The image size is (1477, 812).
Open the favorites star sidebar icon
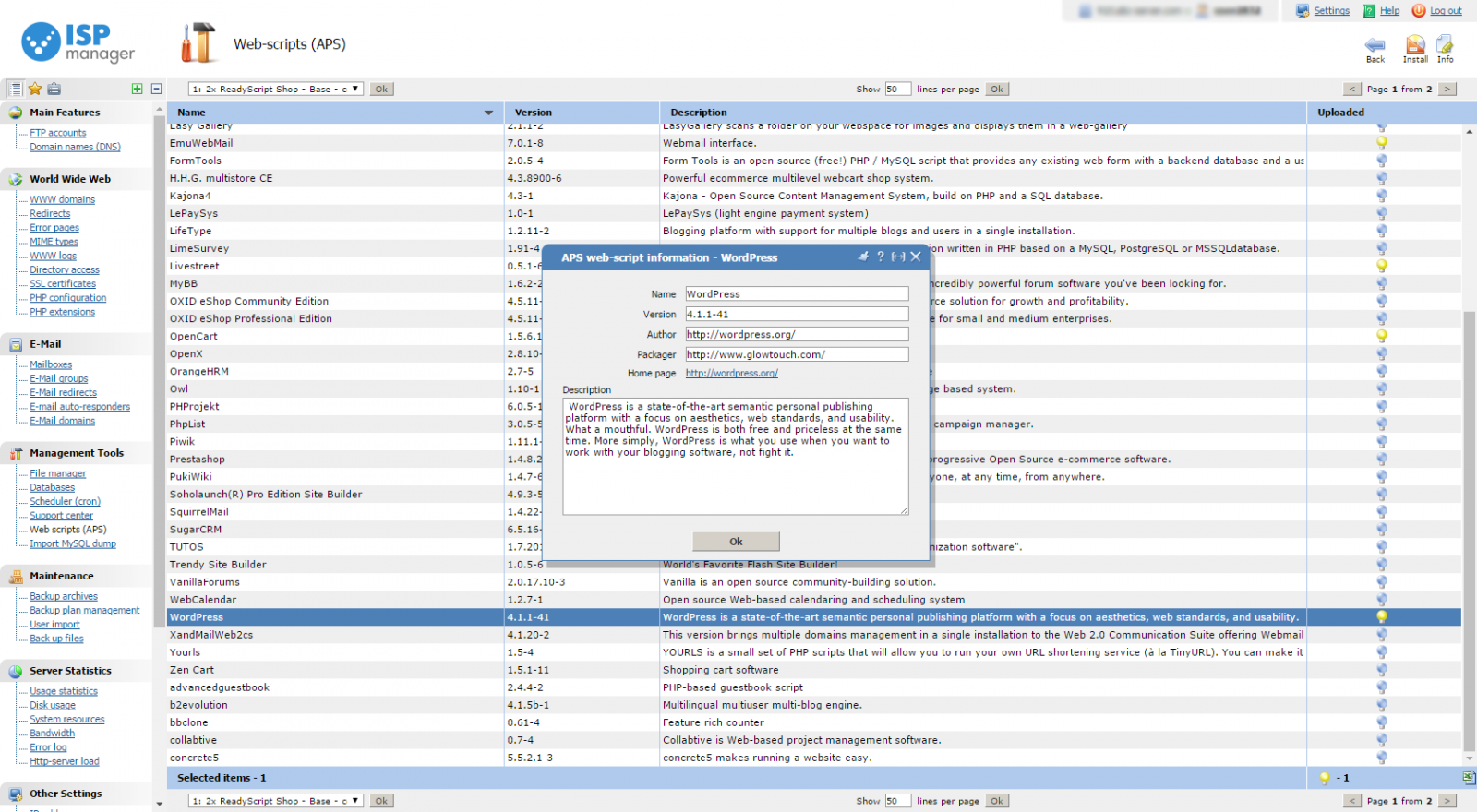pos(35,89)
